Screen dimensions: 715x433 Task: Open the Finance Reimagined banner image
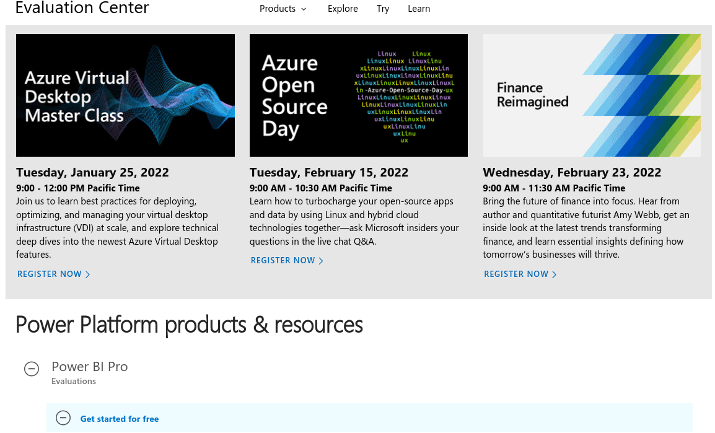[x=591, y=95]
